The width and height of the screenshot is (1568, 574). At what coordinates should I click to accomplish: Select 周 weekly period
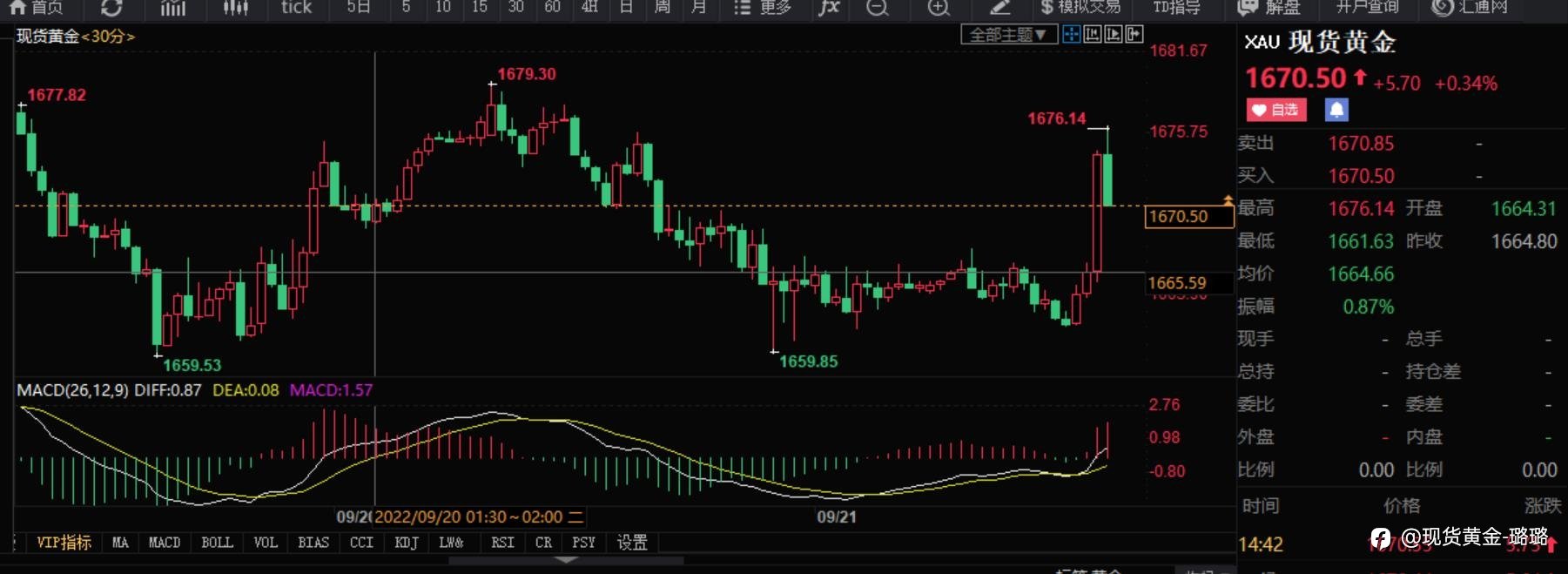pos(663,7)
